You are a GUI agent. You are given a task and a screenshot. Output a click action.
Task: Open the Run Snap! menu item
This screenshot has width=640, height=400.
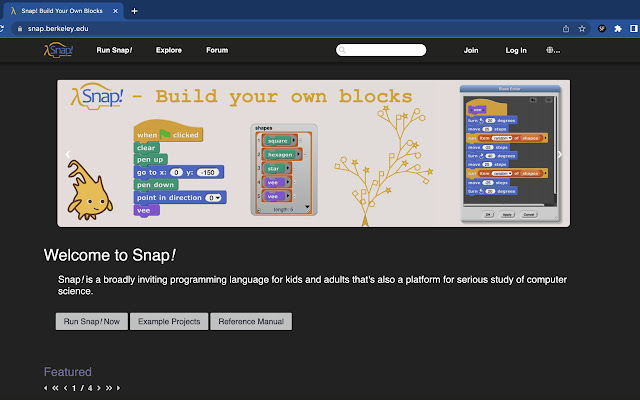(114, 50)
